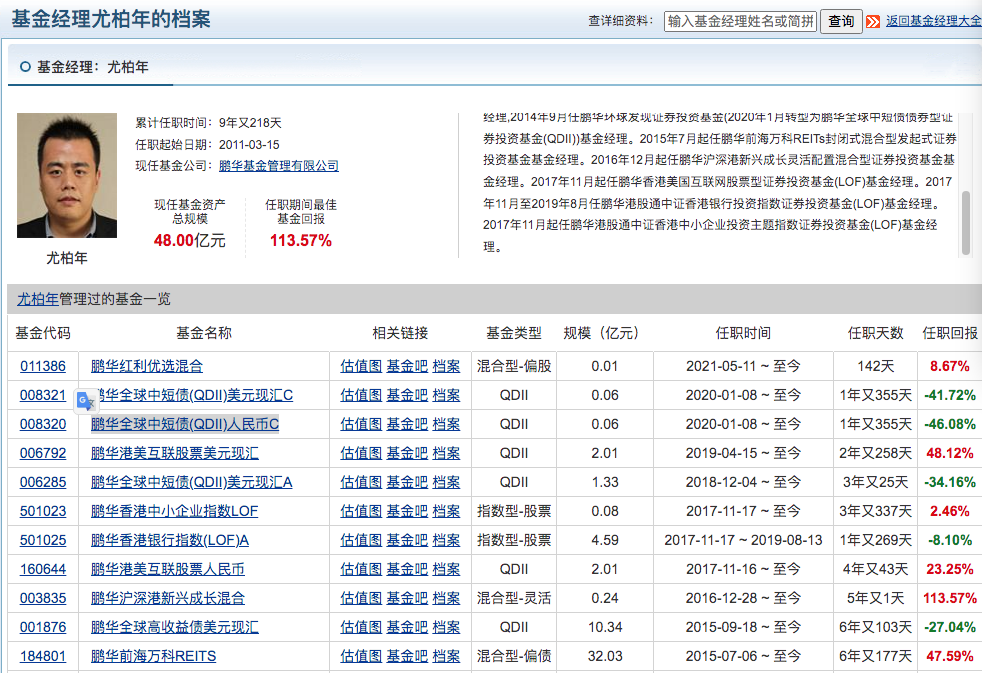Click the 任职起始日期 2011-03-15 text

click(207, 145)
